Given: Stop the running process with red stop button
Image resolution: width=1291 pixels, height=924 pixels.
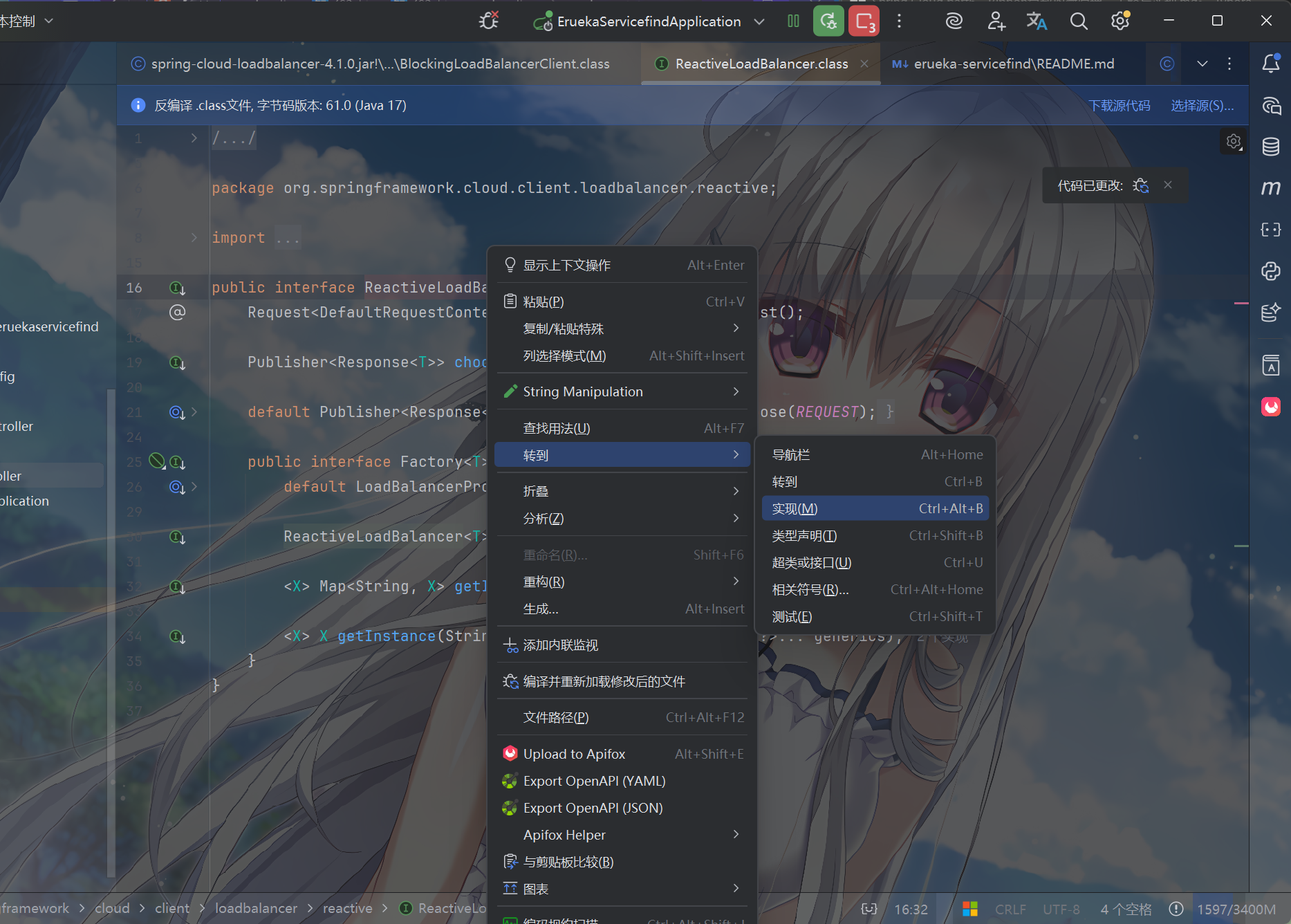Looking at the screenshot, I should (x=864, y=21).
